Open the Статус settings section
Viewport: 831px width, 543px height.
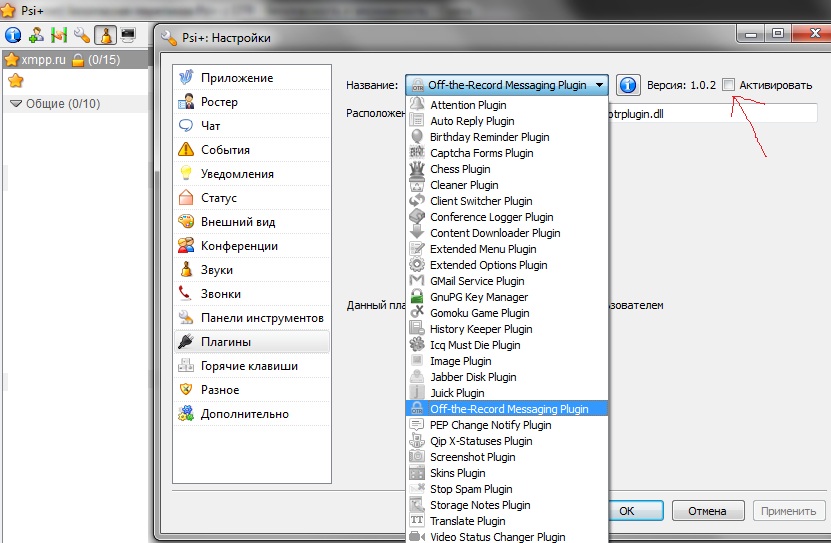coord(252,198)
